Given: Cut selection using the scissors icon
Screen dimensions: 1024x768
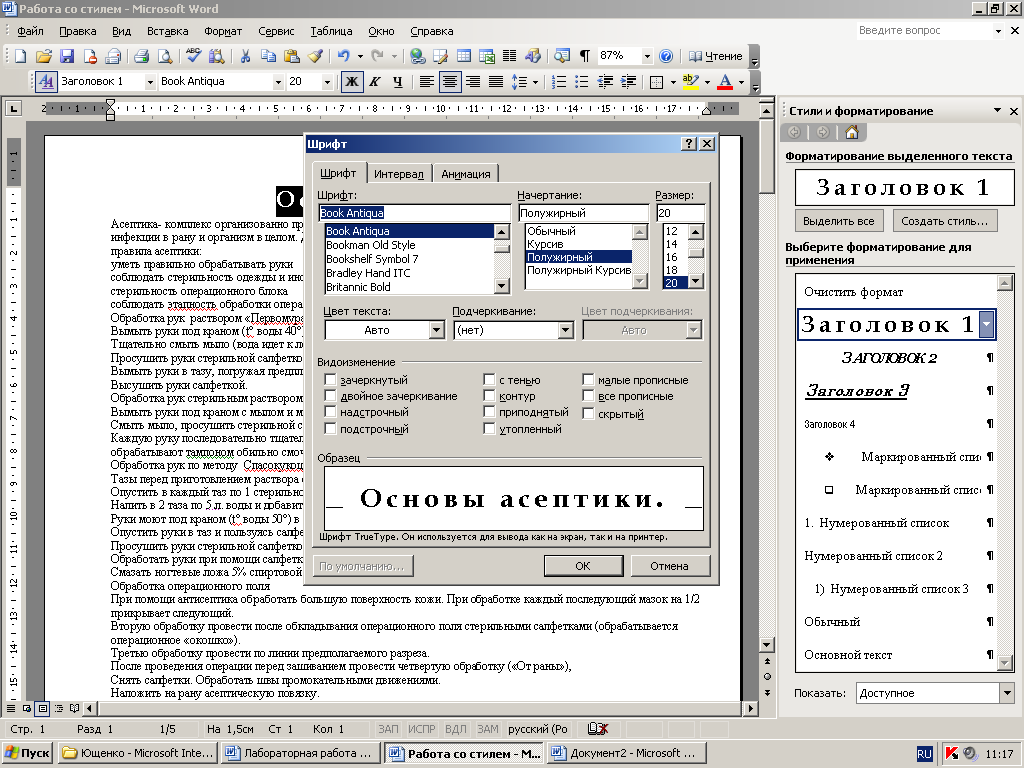Looking at the screenshot, I should click(x=245, y=56).
